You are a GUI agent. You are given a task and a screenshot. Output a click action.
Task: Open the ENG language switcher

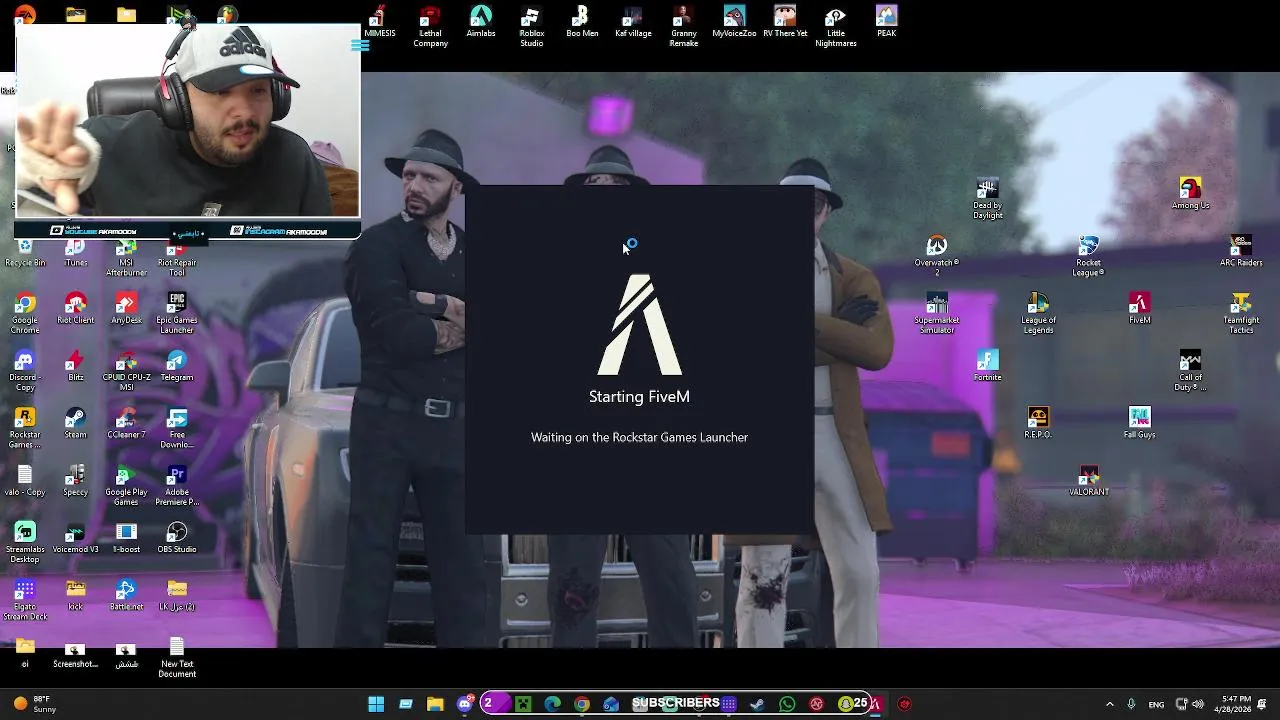coord(1157,704)
